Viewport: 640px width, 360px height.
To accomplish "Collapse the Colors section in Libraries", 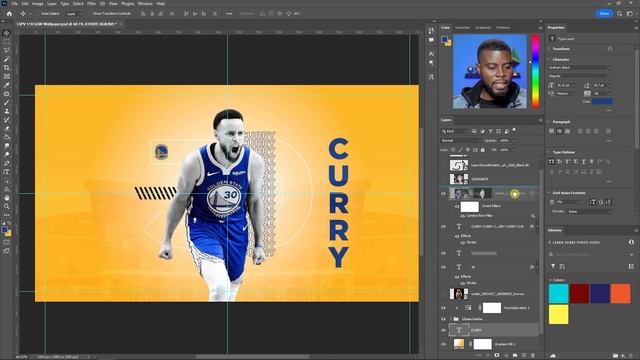I will pos(550,280).
